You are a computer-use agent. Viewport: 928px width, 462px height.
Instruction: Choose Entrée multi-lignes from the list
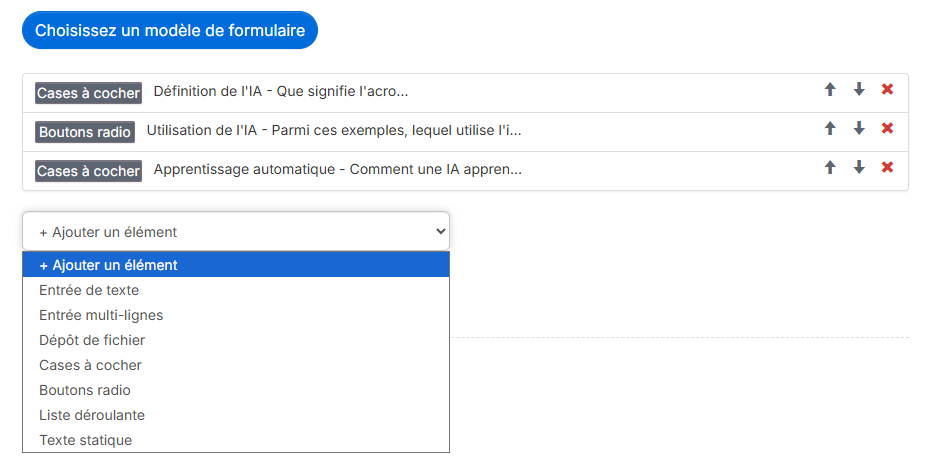coord(236,315)
